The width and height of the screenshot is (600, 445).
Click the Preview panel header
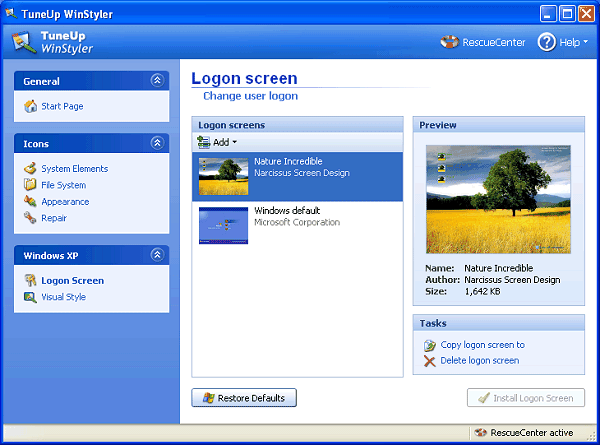tap(499, 125)
